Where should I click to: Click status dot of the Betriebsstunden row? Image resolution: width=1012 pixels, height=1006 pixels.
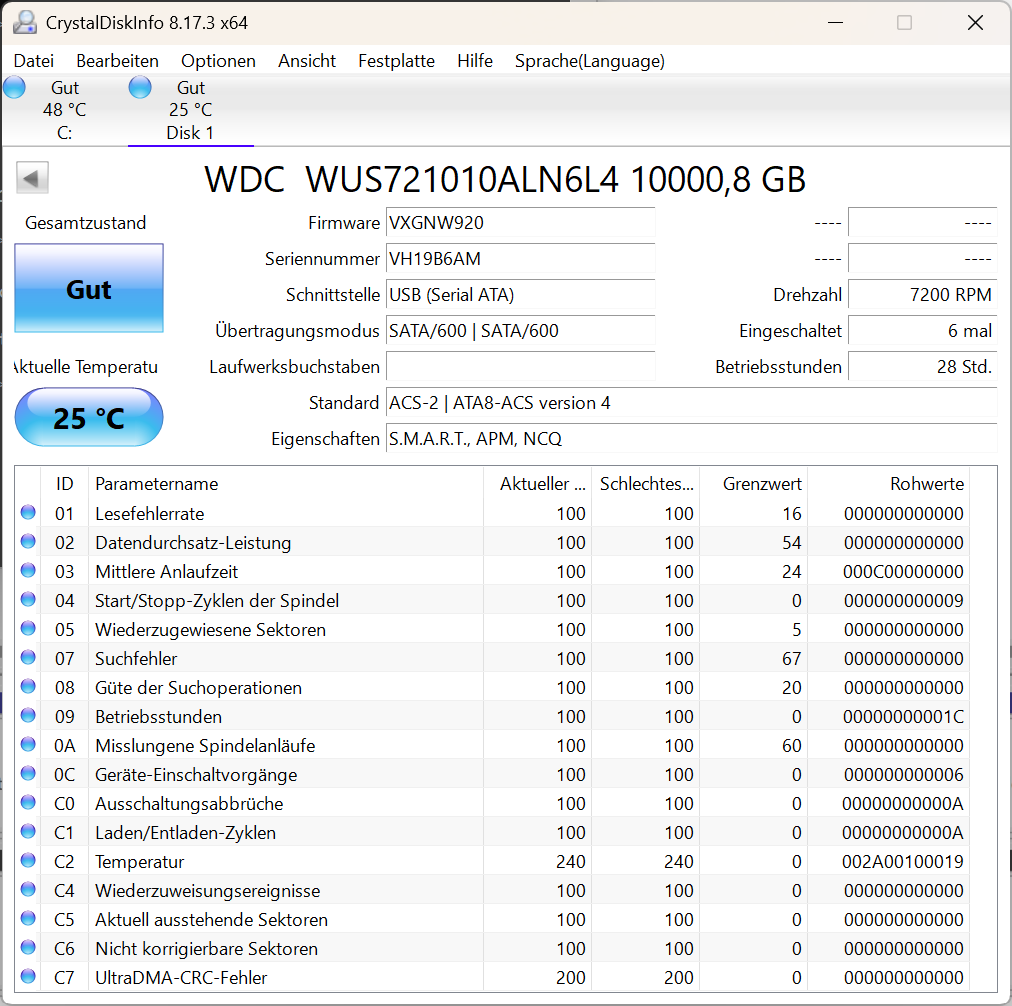click(28, 716)
